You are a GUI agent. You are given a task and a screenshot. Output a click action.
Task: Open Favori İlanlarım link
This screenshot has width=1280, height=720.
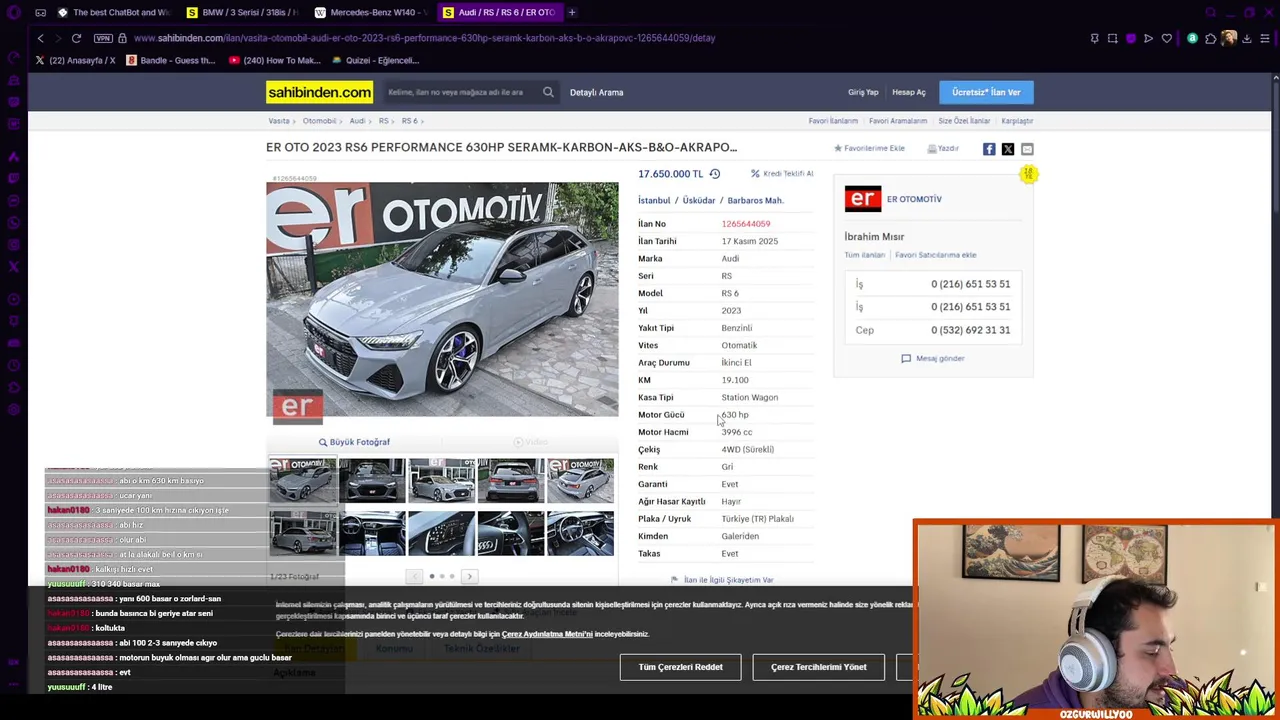pyautogui.click(x=833, y=121)
